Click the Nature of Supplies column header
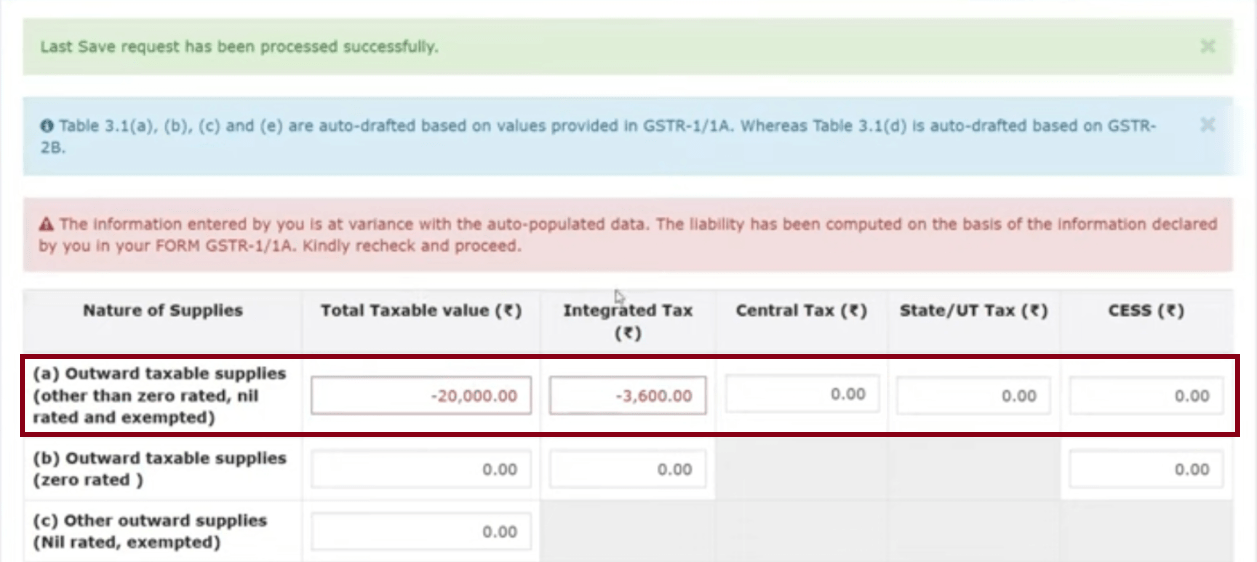The width and height of the screenshot is (1257, 562). tap(162, 310)
